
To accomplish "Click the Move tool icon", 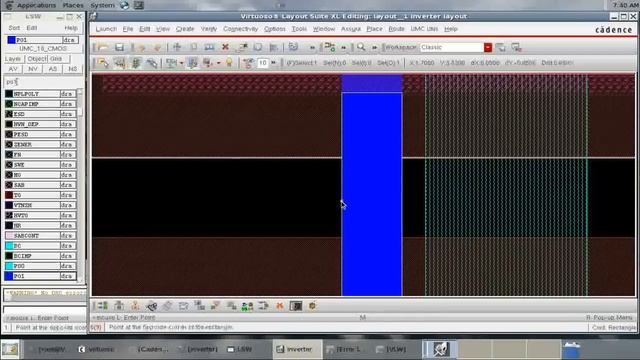I will tap(177, 47).
